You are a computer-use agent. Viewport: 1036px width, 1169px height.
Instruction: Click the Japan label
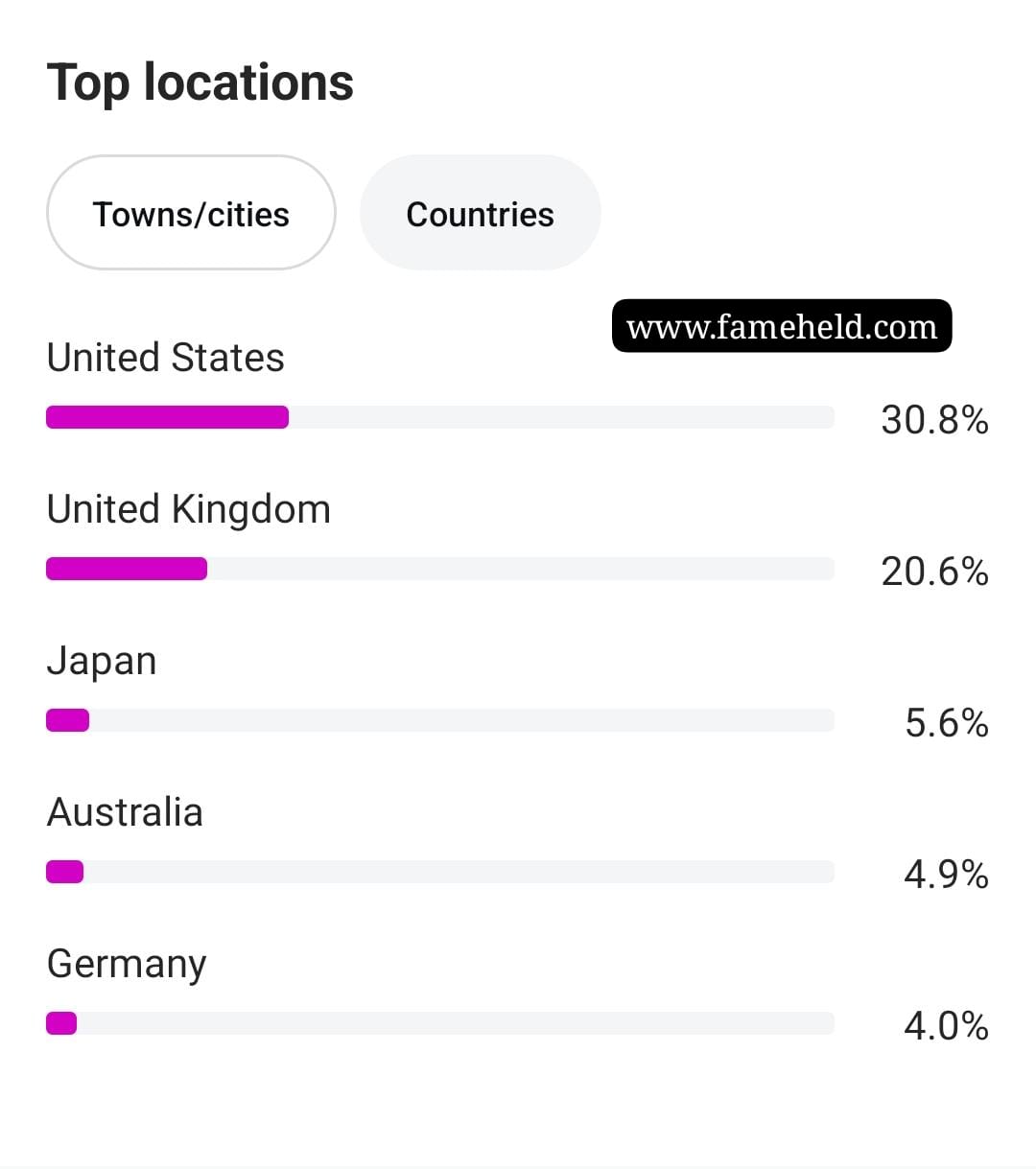[101, 662]
